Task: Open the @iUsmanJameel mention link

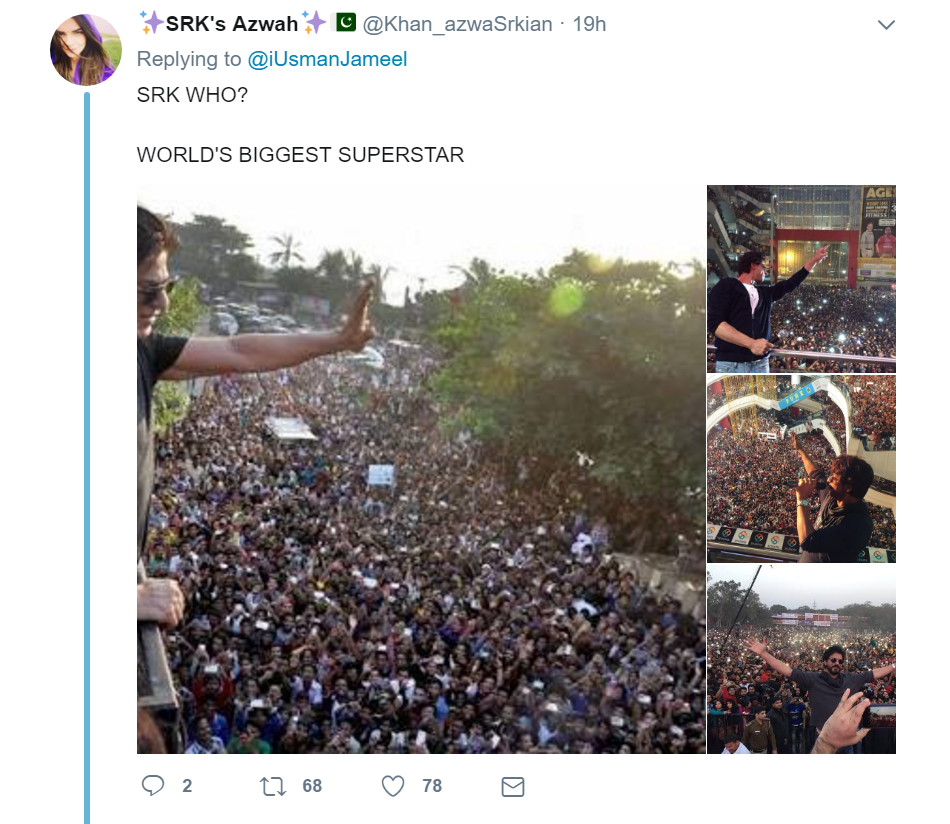Action: (327, 60)
